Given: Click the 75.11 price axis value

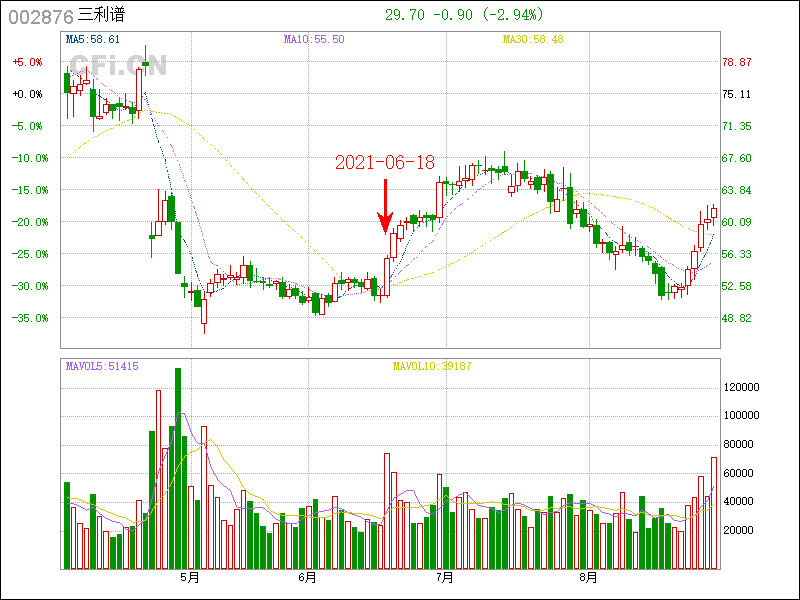Looking at the screenshot, I should pyautogui.click(x=737, y=94).
